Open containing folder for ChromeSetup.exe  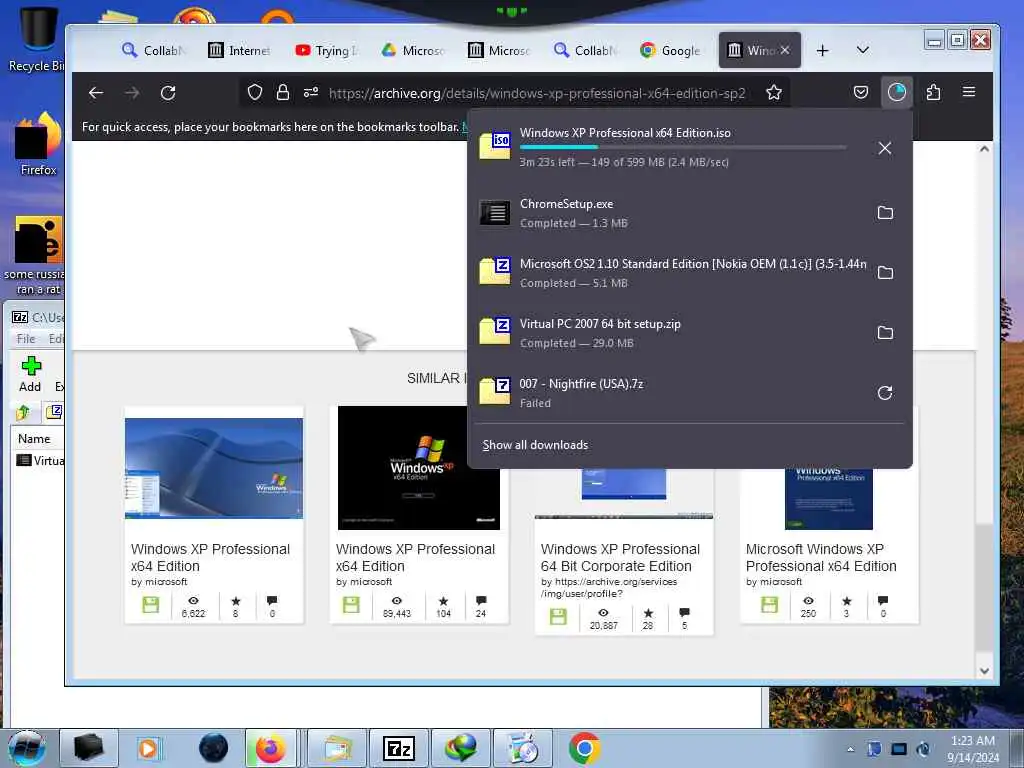pyautogui.click(x=885, y=213)
